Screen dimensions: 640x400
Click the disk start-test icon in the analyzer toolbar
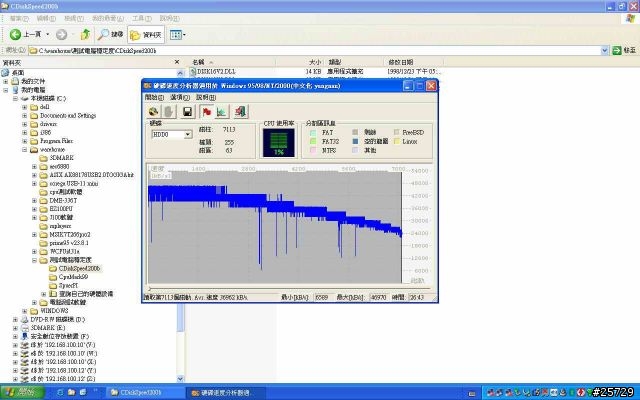[153, 111]
